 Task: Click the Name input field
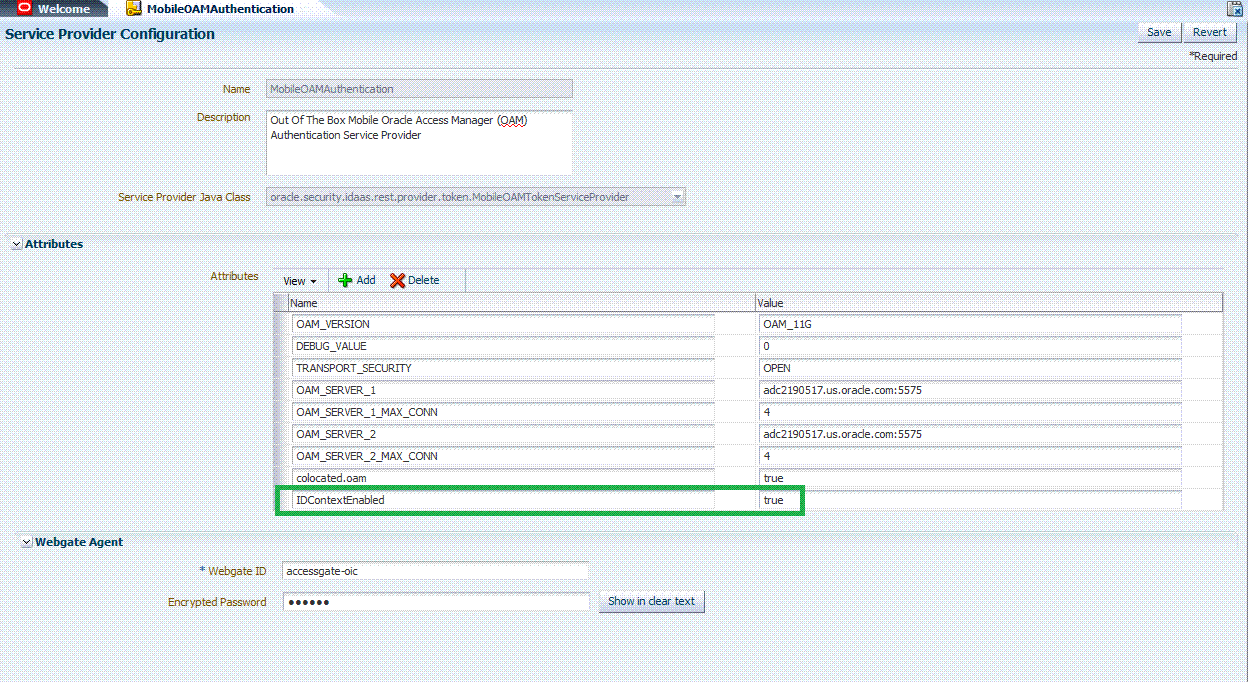pos(419,89)
